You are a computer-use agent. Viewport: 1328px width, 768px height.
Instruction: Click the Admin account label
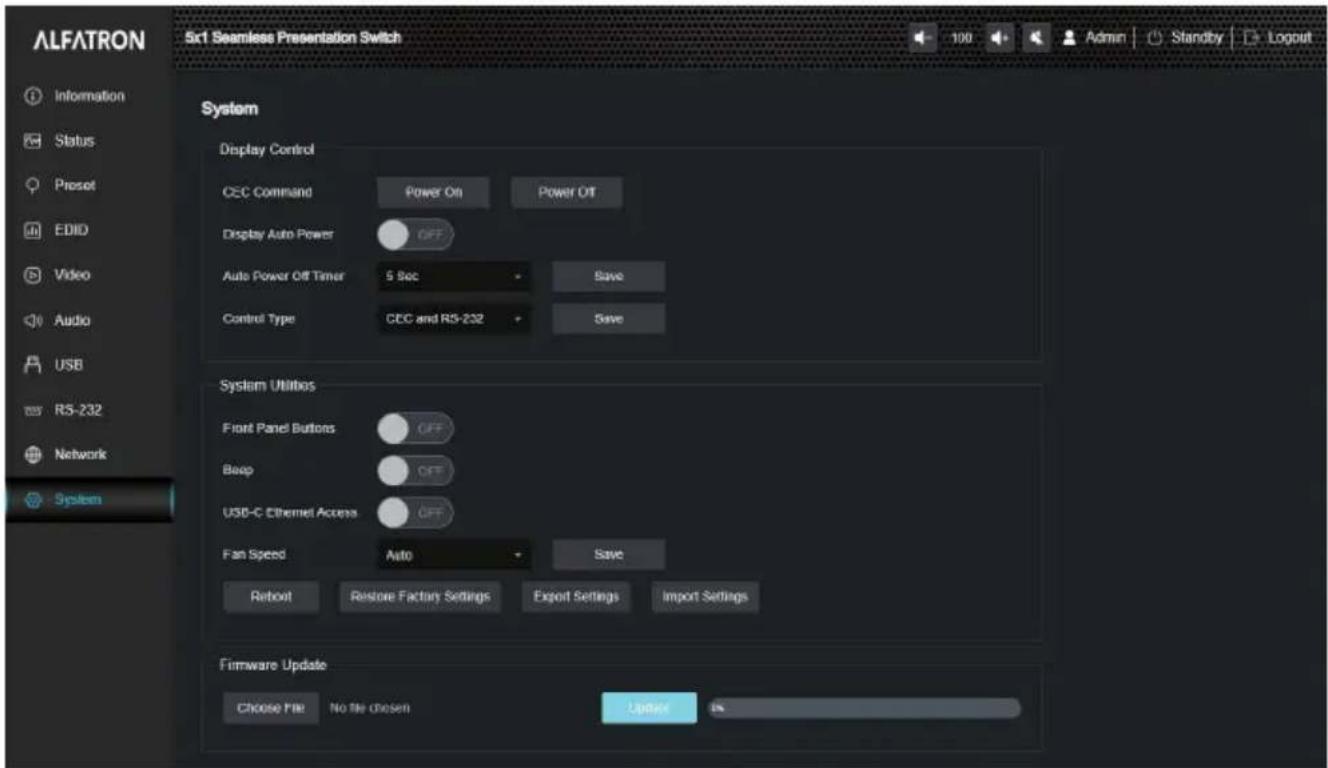click(1106, 38)
